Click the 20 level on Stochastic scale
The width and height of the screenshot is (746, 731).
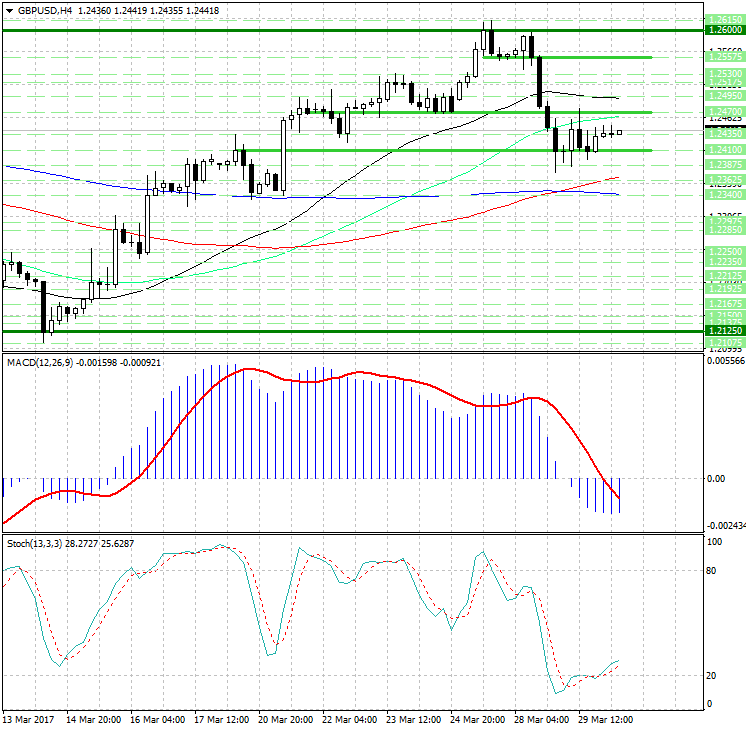pyautogui.click(x=713, y=676)
